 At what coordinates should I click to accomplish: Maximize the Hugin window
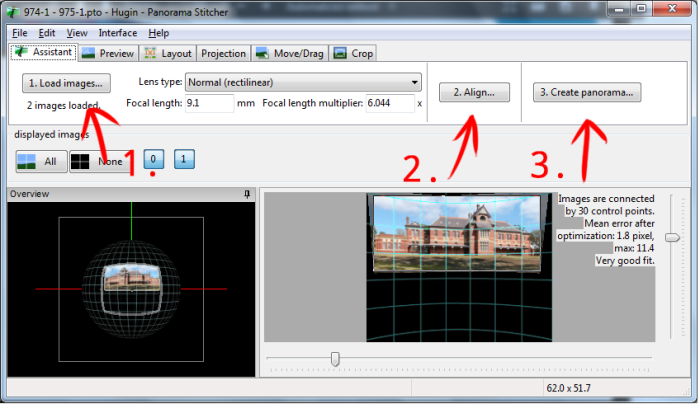tap(641, 9)
